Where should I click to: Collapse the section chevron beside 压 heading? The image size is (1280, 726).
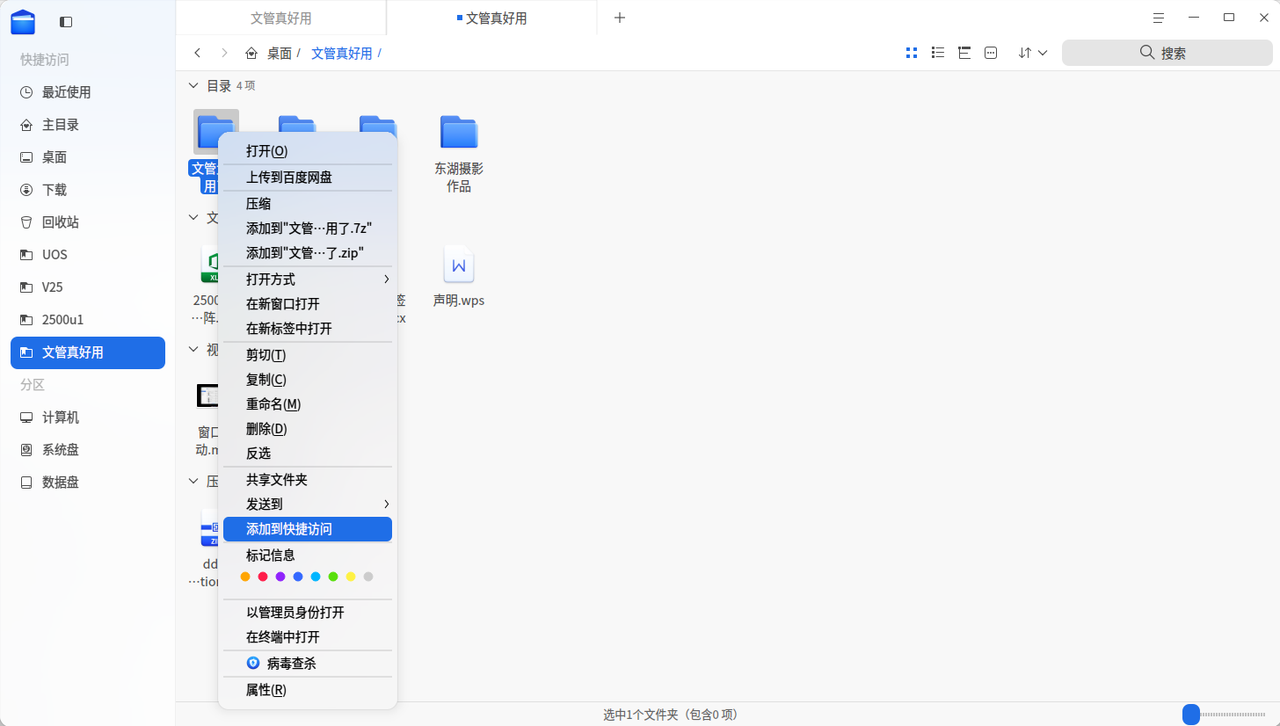click(194, 481)
